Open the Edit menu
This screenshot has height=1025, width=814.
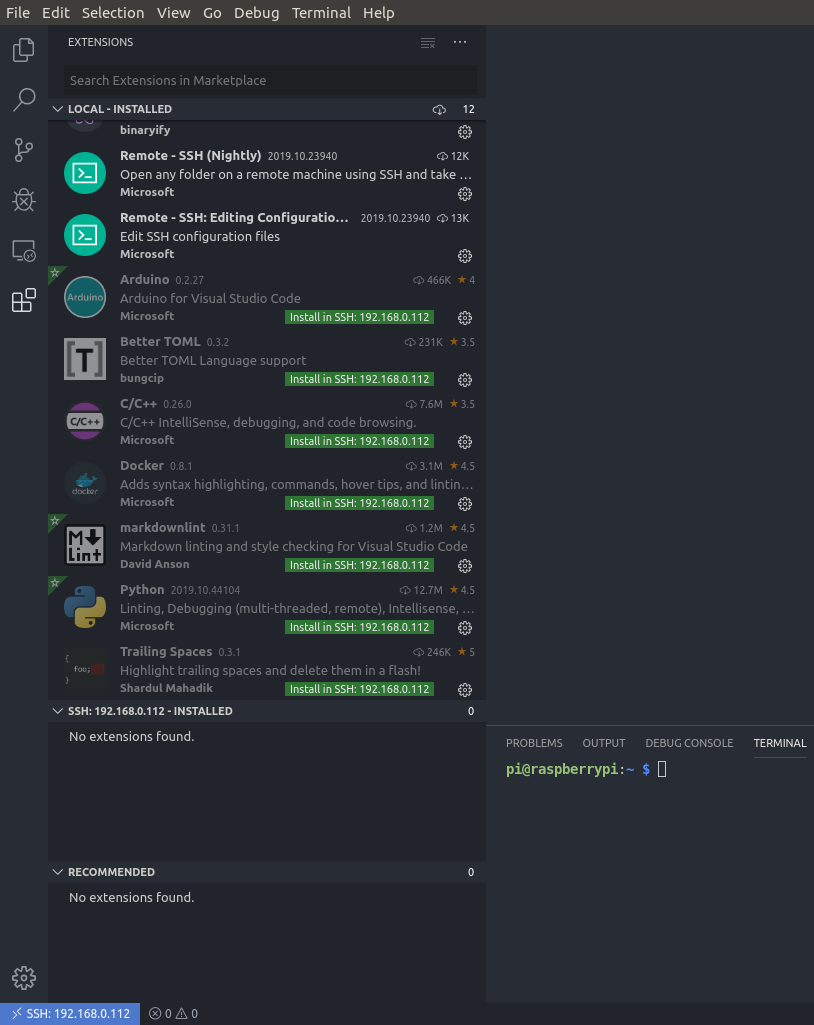(56, 12)
